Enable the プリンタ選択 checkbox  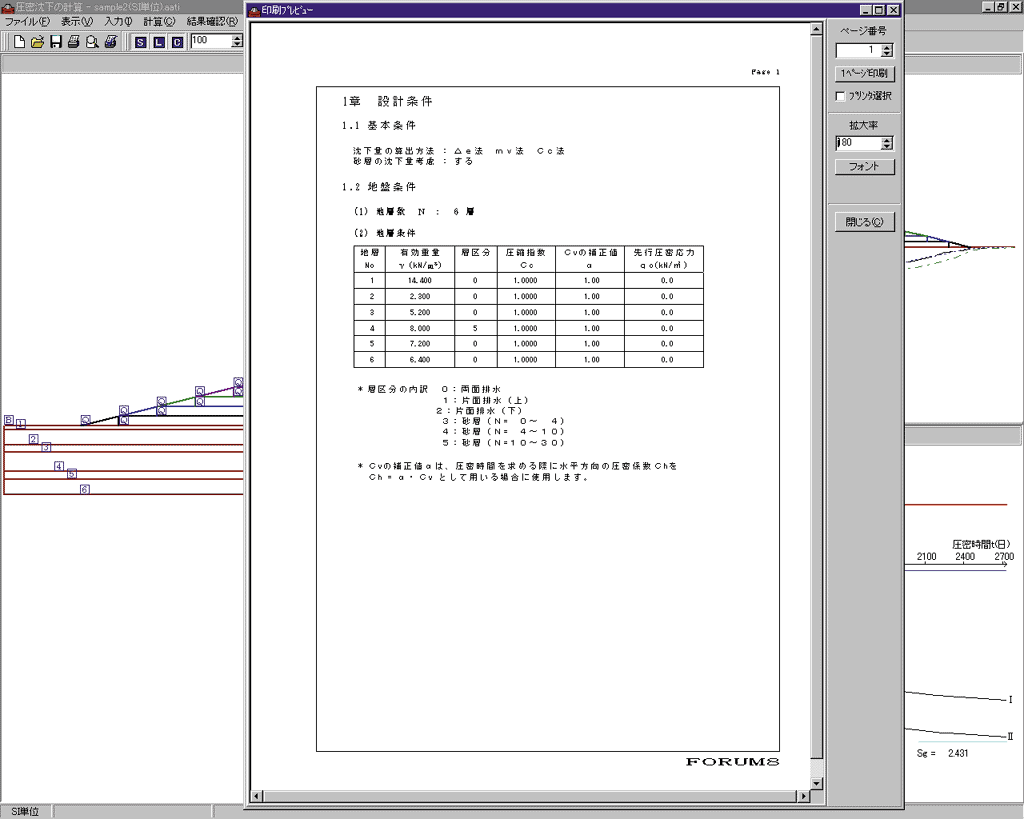(x=841, y=96)
